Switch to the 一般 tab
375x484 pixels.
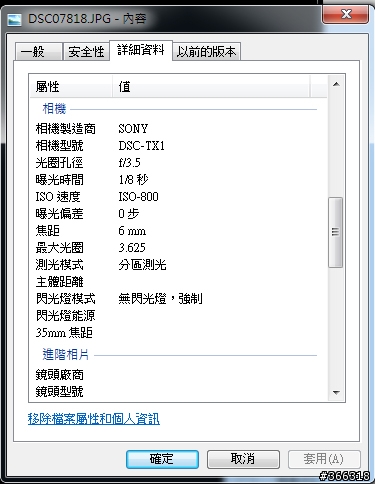coord(39,52)
